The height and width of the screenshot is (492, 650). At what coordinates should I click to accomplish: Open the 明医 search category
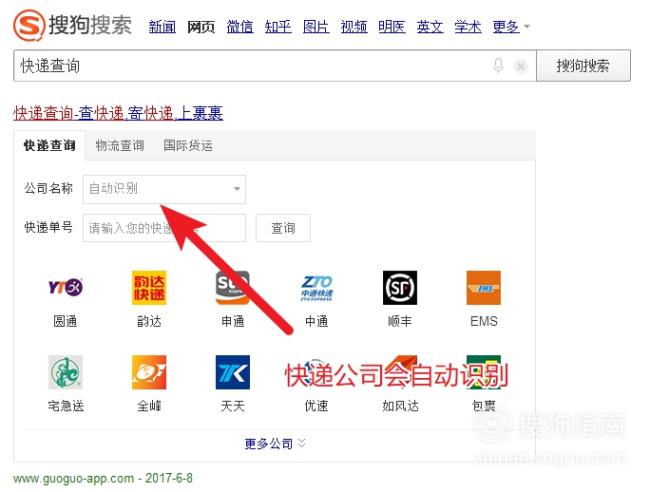click(x=392, y=27)
